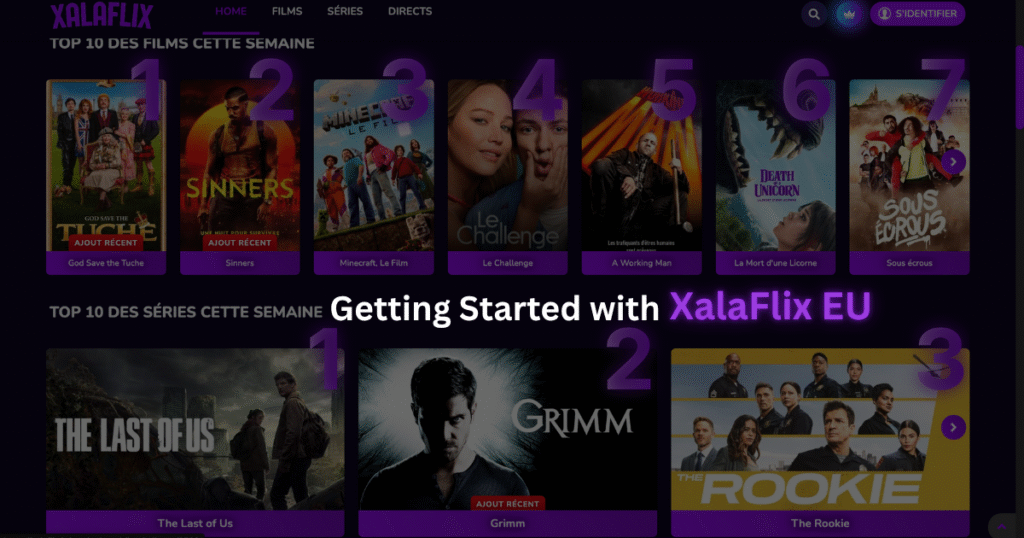This screenshot has width=1024, height=538.
Task: Select the Grimm series thumbnail
Action: click(507, 429)
